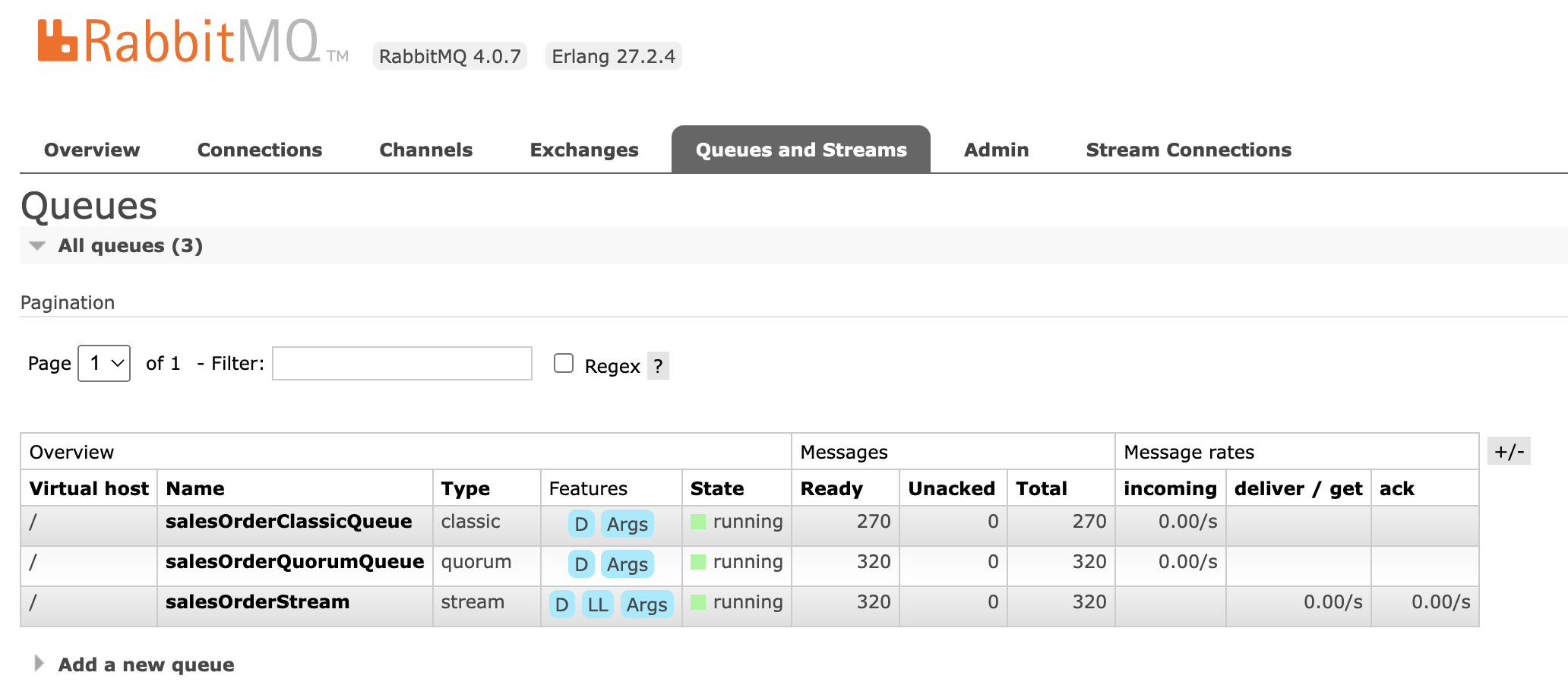Click the green running state indicator for salesOrderStream

tap(698, 602)
